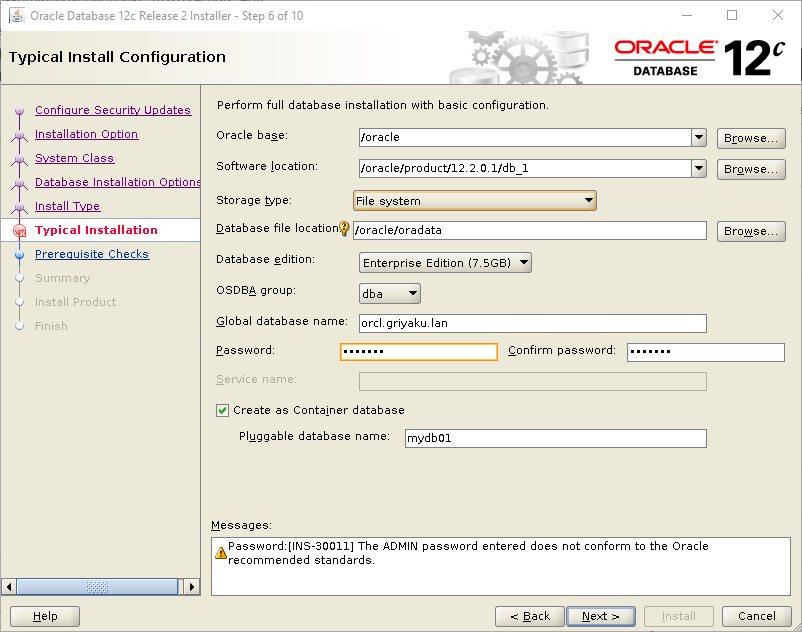
Task: Click the Pluggable database name field
Action: [x=556, y=438]
